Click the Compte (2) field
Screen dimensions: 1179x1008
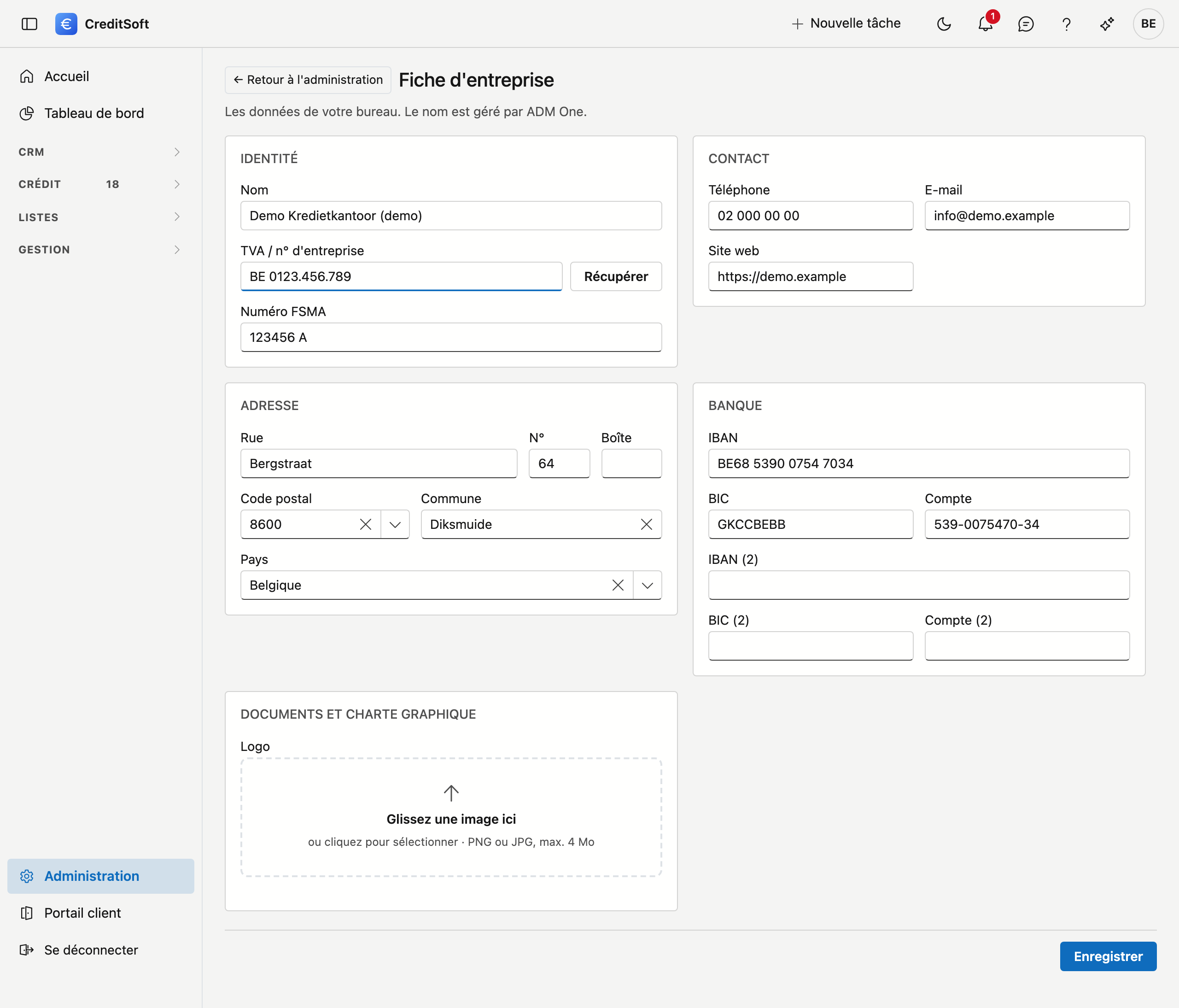[x=1027, y=646]
